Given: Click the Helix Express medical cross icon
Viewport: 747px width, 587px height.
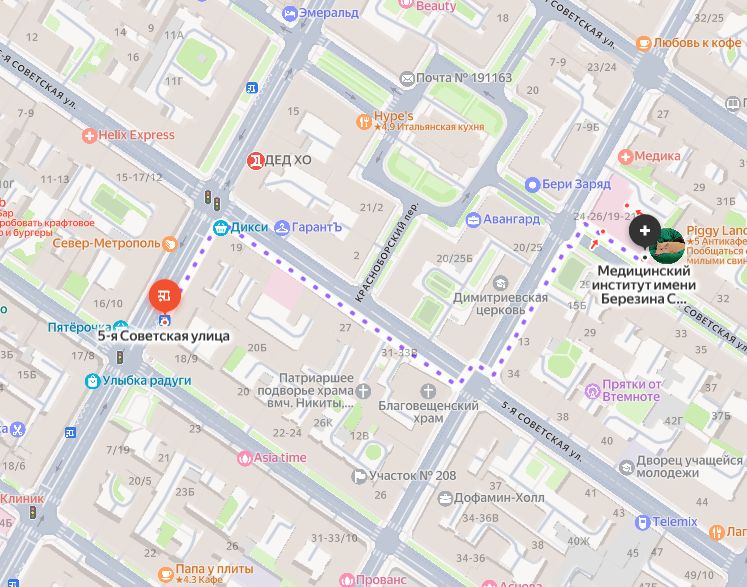Looking at the screenshot, I should (89, 136).
